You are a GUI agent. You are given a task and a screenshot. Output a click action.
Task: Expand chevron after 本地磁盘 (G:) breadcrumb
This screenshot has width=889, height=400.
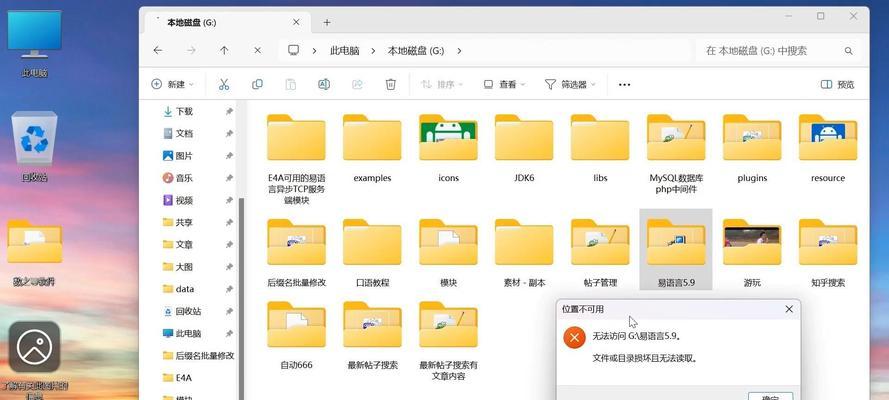pos(459,50)
